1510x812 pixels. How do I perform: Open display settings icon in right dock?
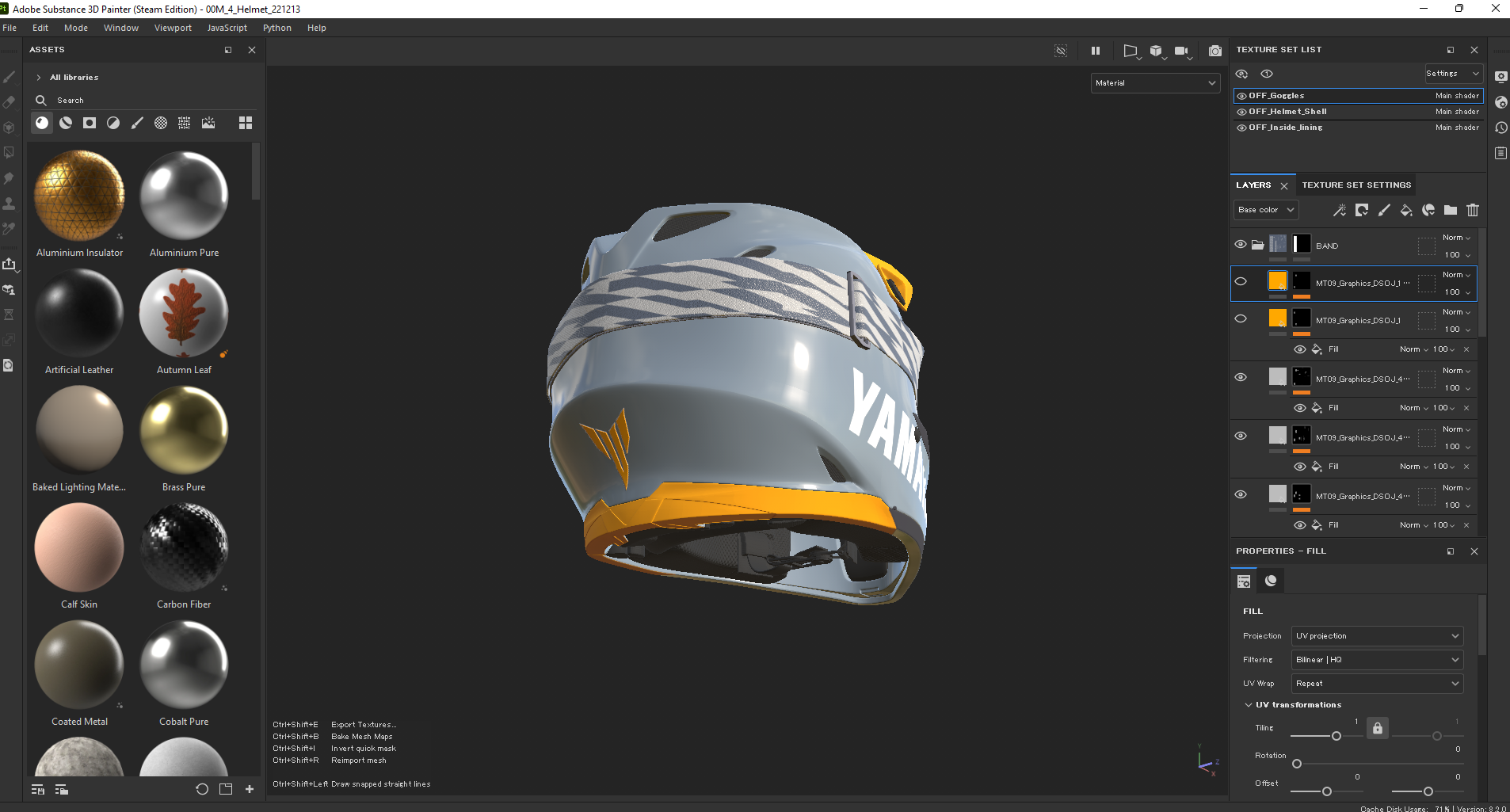pyautogui.click(x=1500, y=77)
